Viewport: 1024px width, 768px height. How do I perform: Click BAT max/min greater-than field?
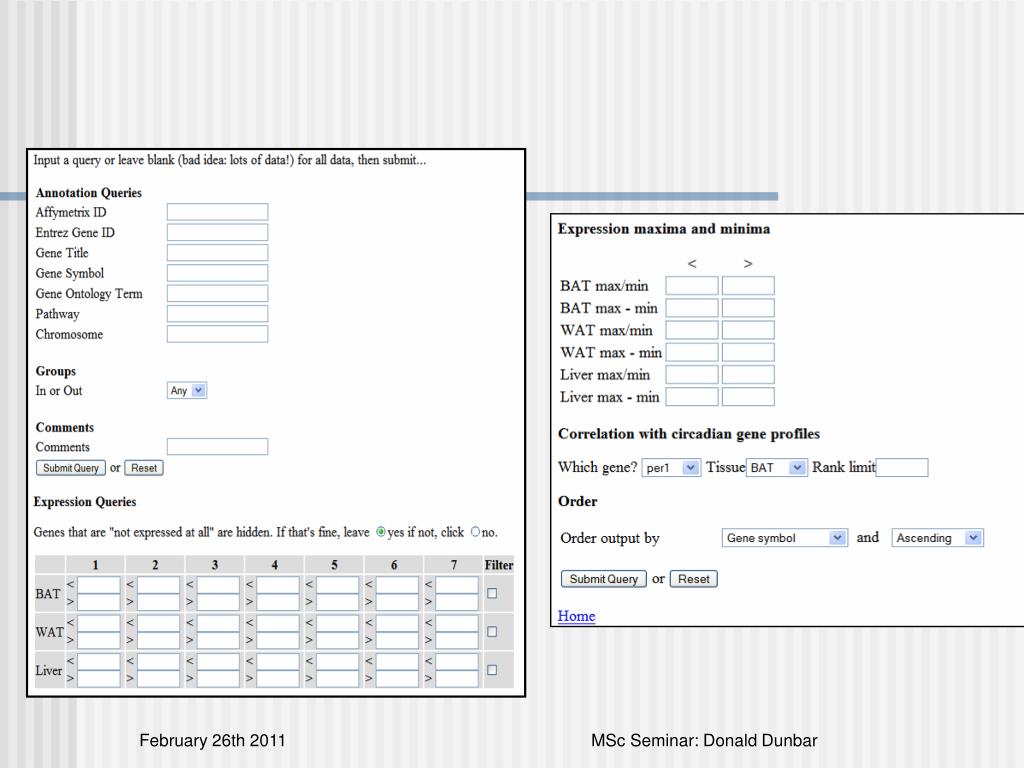point(748,286)
